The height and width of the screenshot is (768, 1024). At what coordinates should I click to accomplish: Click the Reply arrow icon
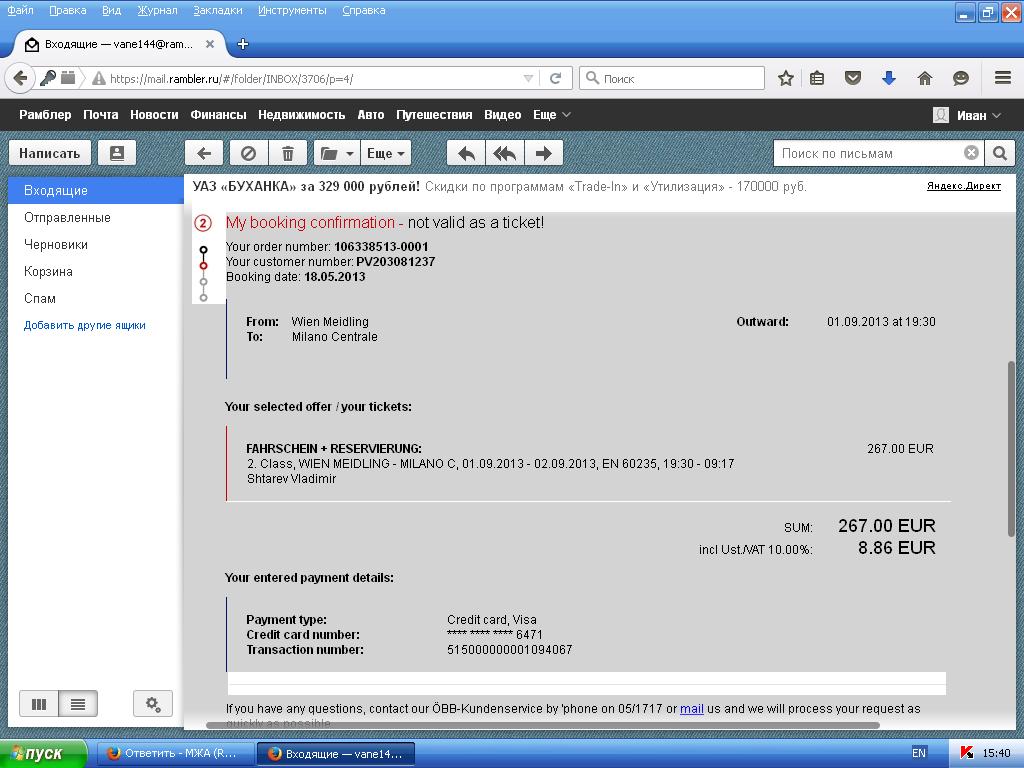pyautogui.click(x=466, y=153)
